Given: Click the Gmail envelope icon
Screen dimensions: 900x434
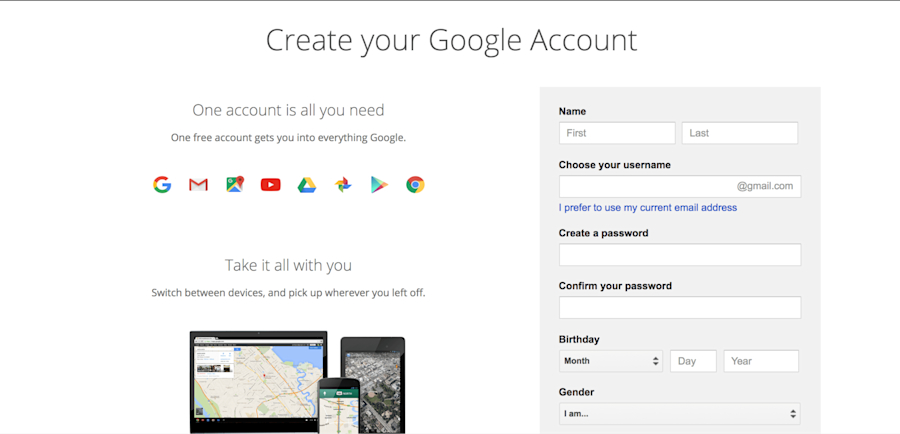Looking at the screenshot, I should (198, 185).
